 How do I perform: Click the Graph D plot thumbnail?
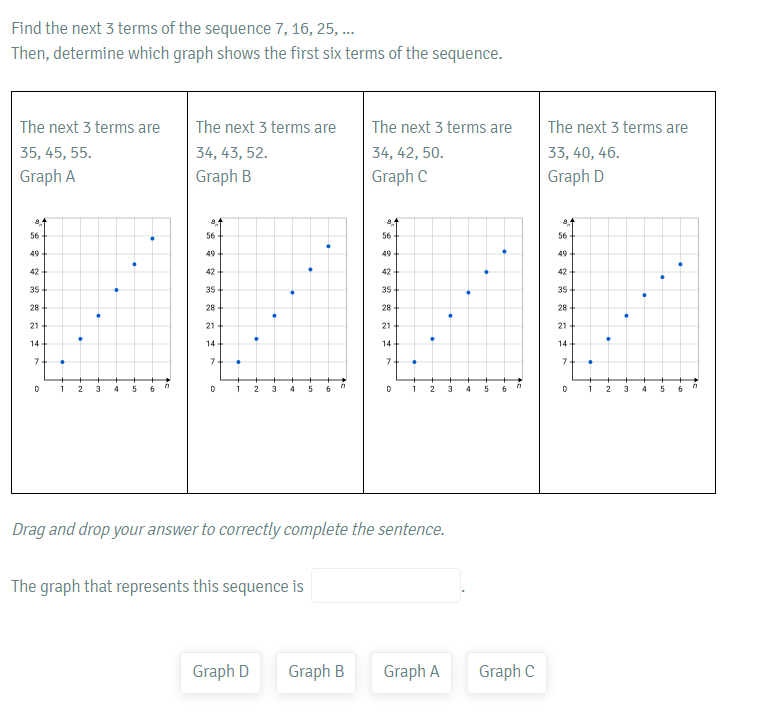[x=628, y=305]
